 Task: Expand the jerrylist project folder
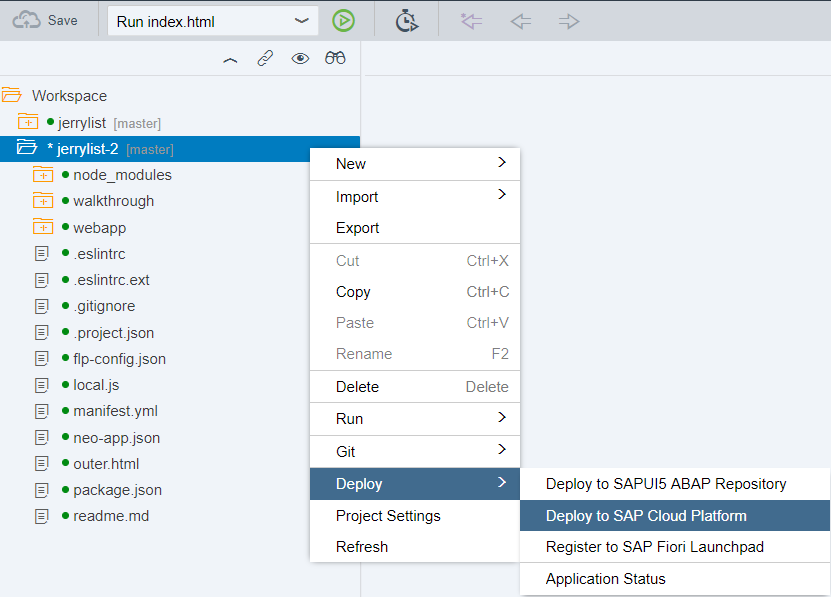28,122
